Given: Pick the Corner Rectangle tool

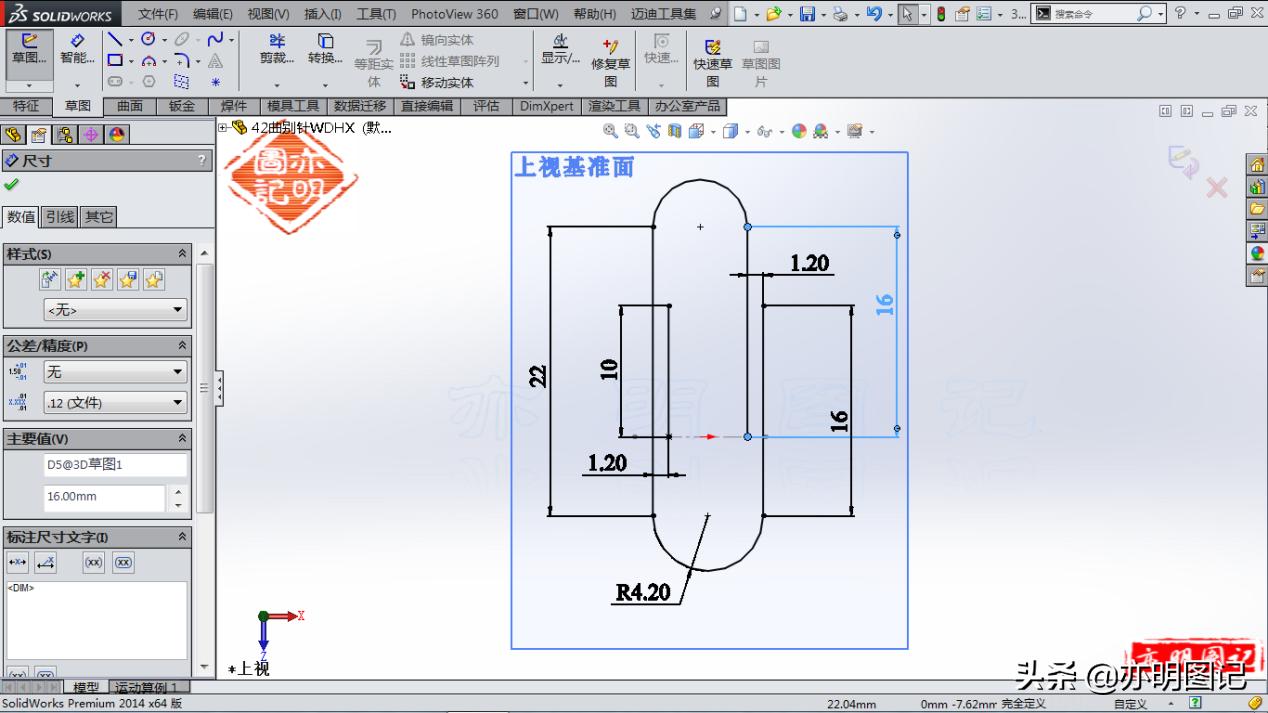Looking at the screenshot, I should (x=116, y=60).
